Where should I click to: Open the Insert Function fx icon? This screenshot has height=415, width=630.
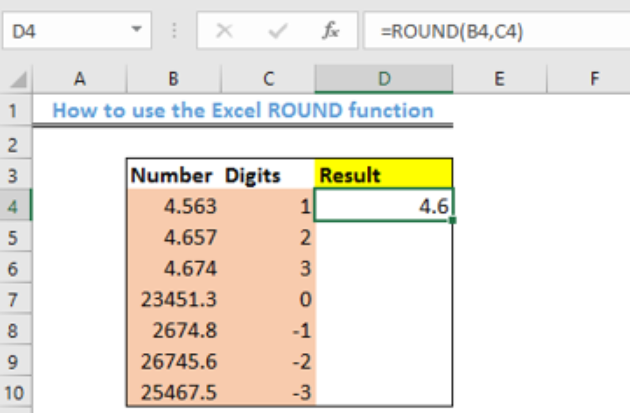point(331,31)
